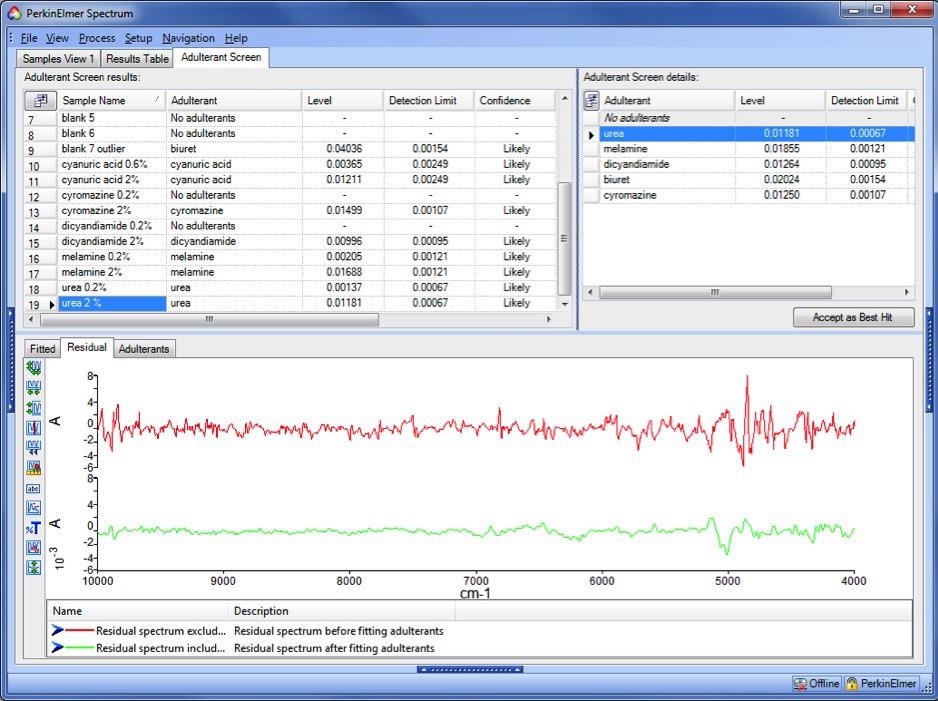Viewport: 938px width, 701px height.
Task: Click the 'Ac' graph toolbar icon
Action: point(34,508)
